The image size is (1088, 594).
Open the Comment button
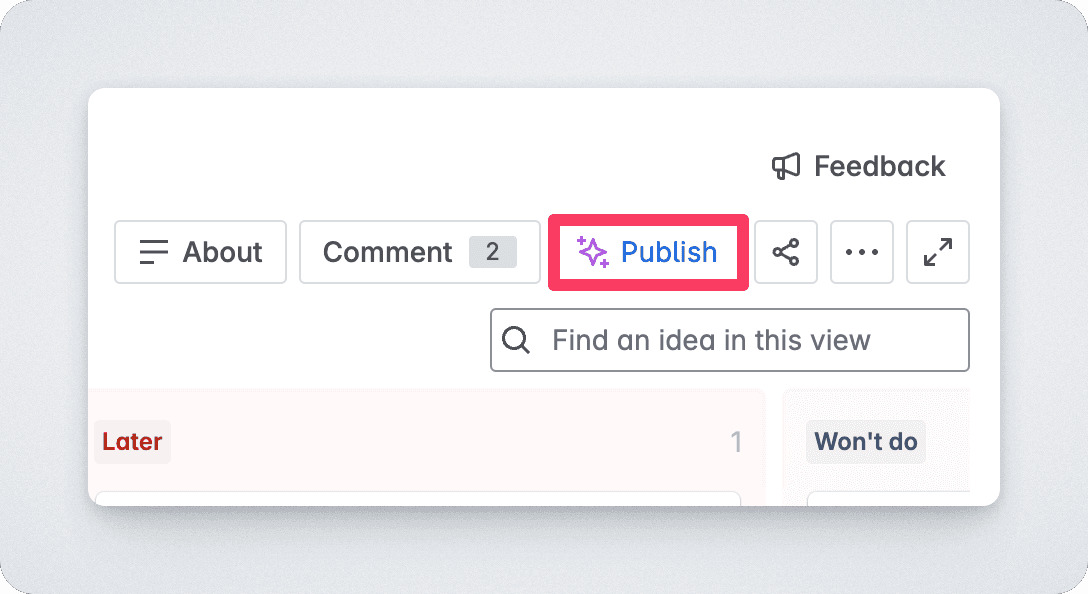point(420,252)
